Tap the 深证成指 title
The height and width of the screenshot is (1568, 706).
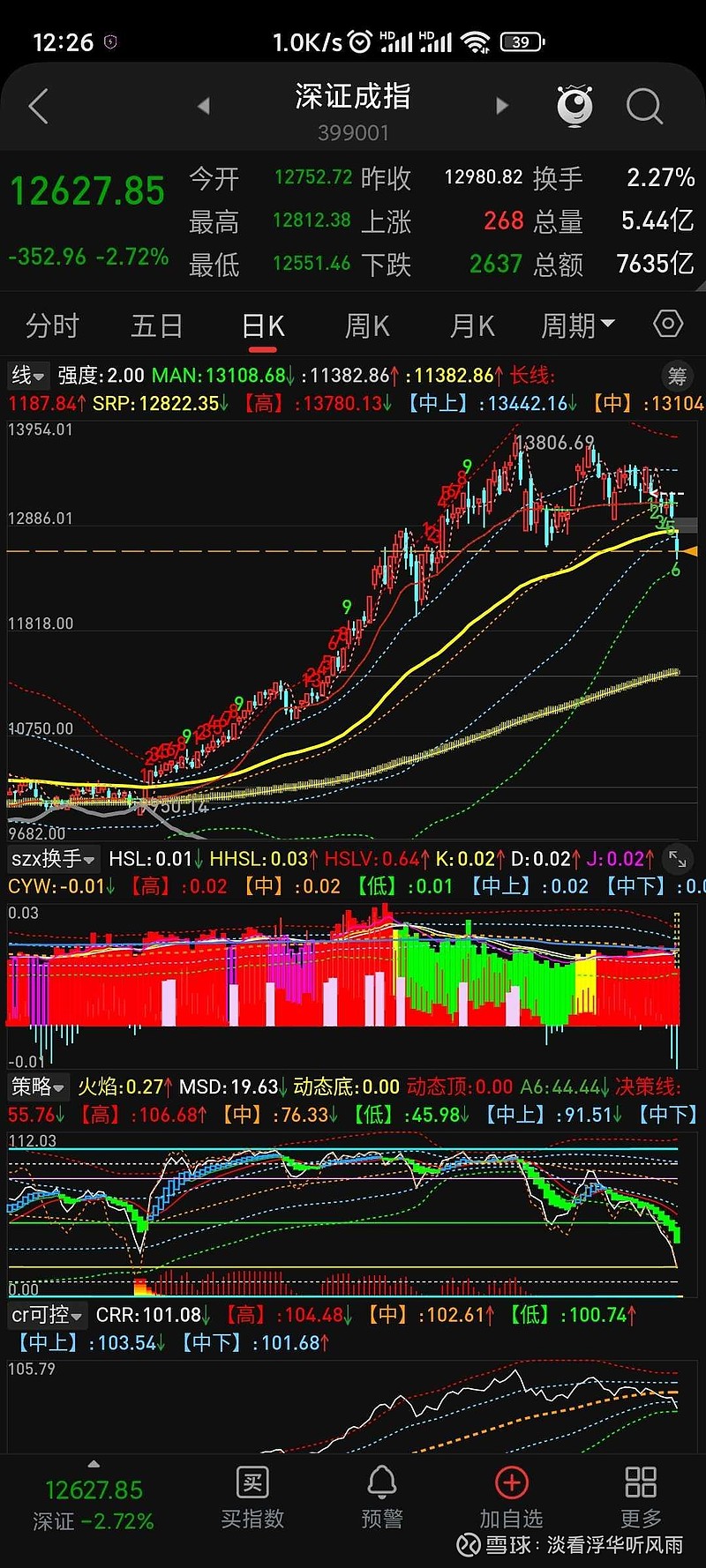(353, 96)
